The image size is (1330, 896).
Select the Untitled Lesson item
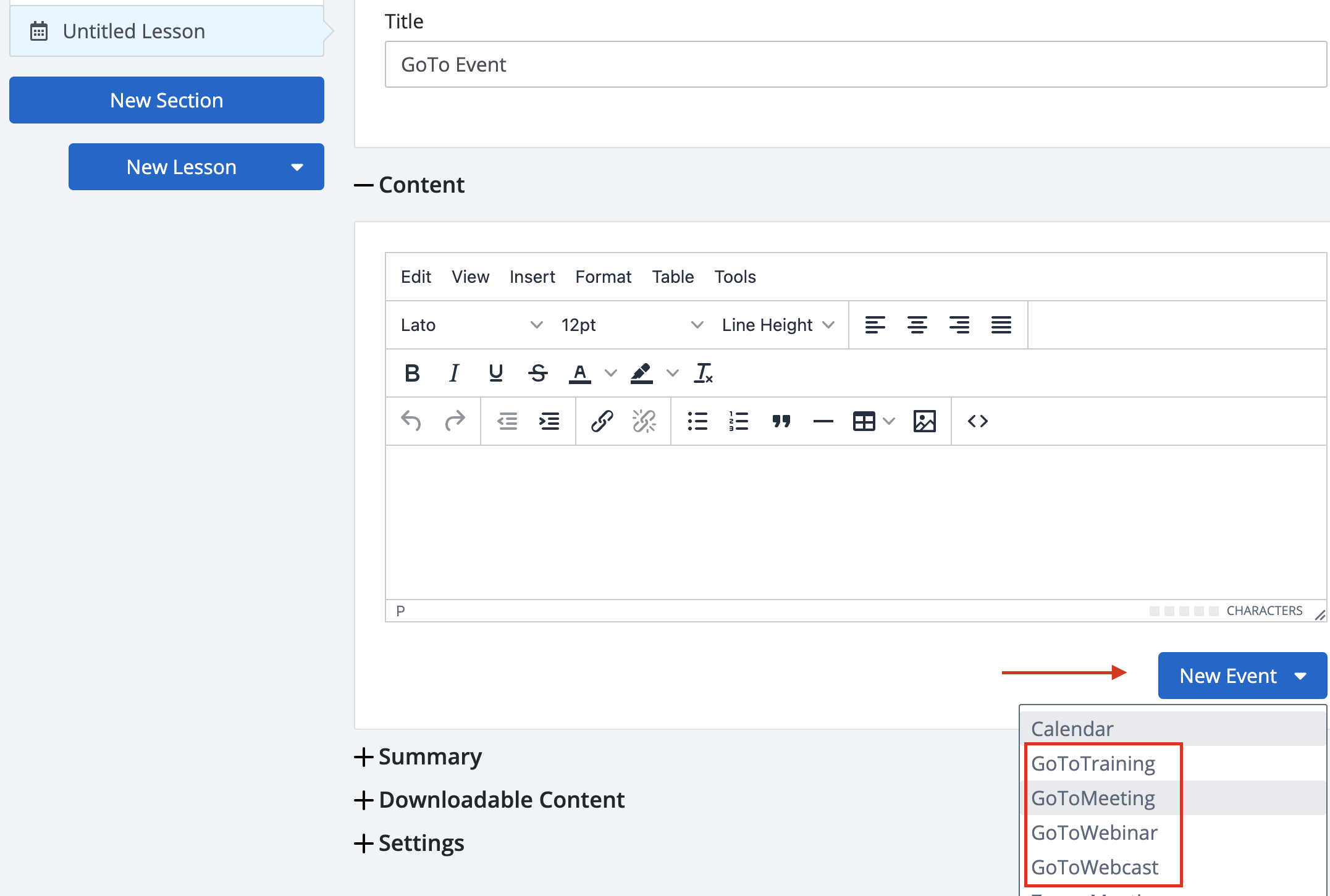tap(167, 31)
